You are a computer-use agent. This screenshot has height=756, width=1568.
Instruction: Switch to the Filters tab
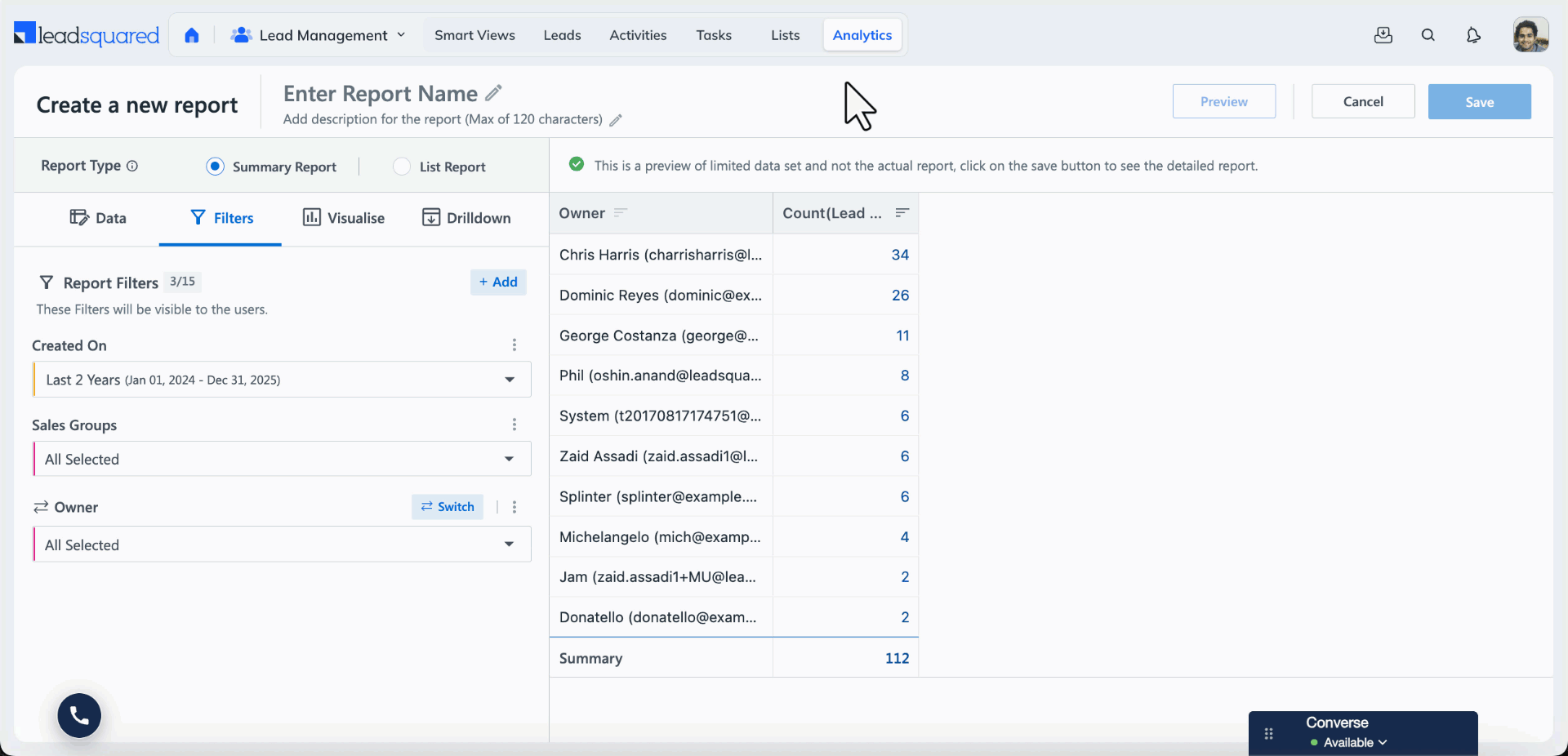pyautogui.click(x=221, y=218)
